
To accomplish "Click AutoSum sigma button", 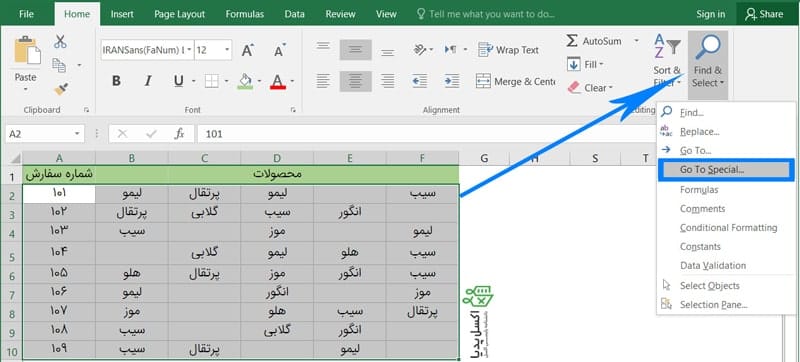I will coord(594,41).
